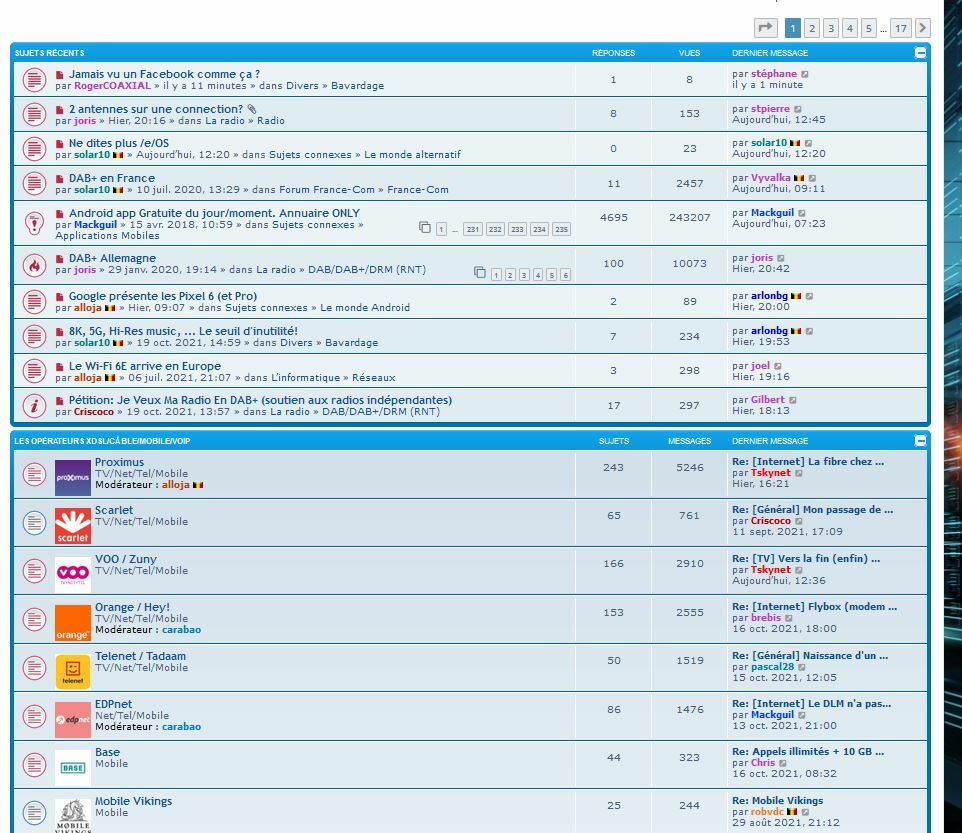
Task: Go to page 3 of DAB+ Allemagne topic
Action: click(x=524, y=275)
